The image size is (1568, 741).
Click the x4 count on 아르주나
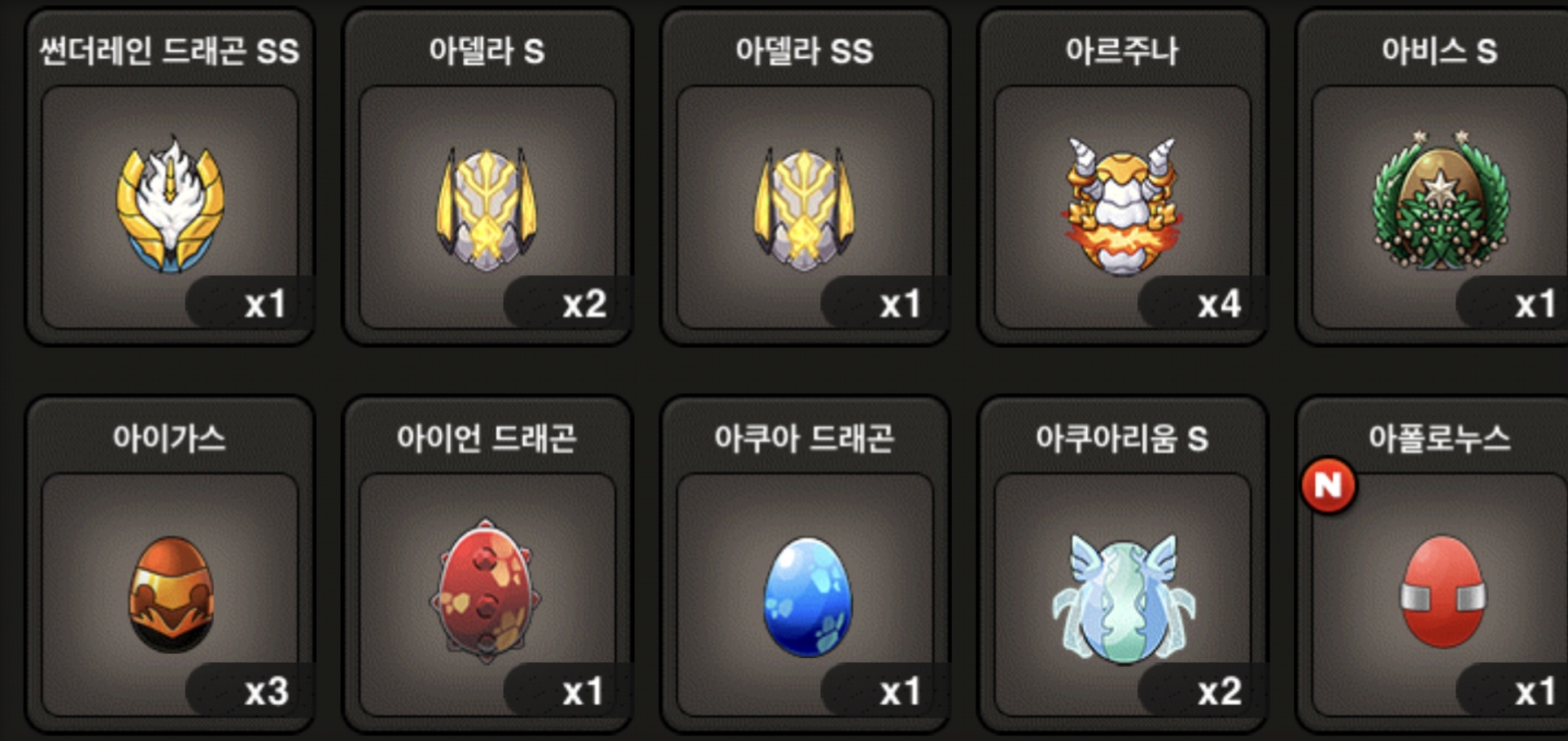tap(1218, 305)
